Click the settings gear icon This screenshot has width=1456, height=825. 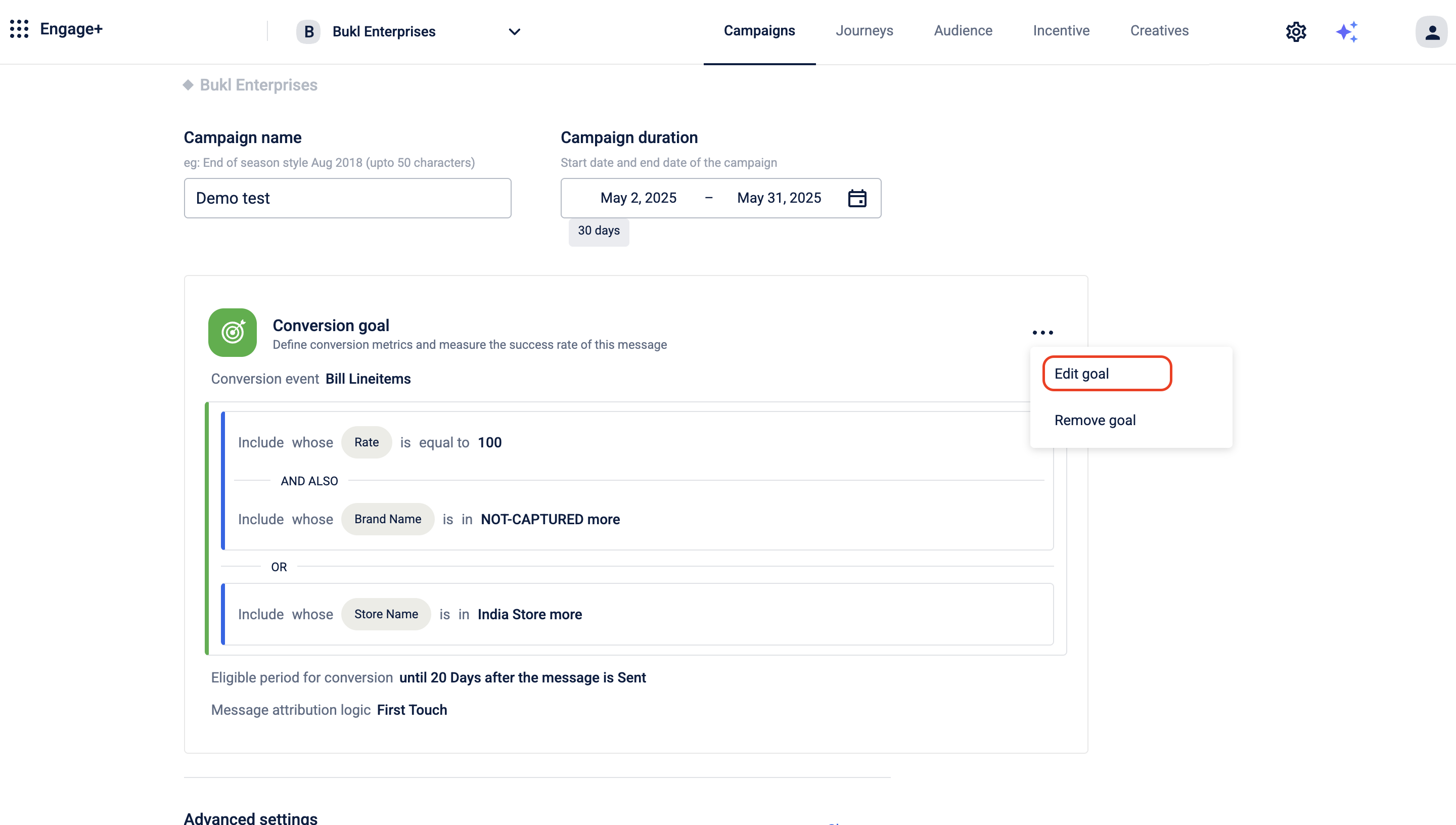pos(1296,32)
